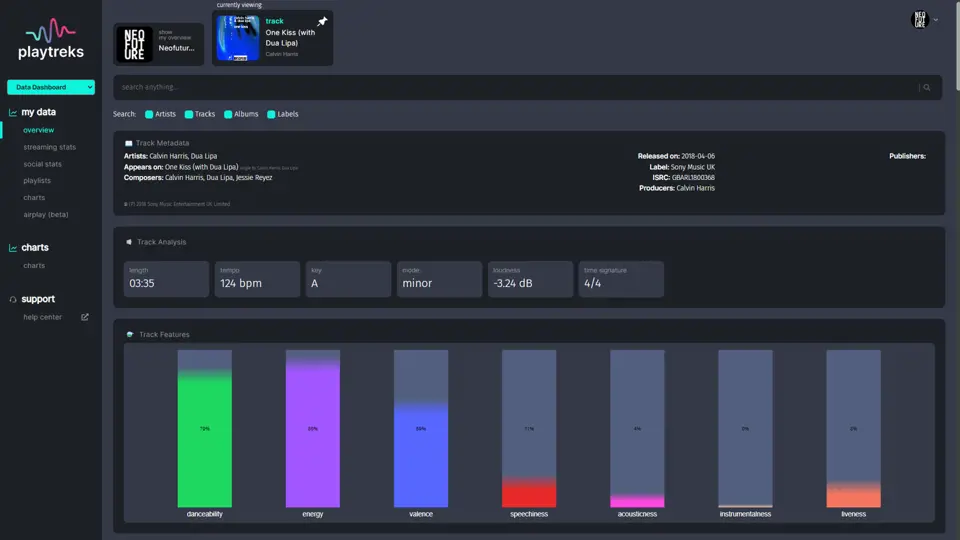
Task: Click the search anything input field
Action: tap(517, 88)
